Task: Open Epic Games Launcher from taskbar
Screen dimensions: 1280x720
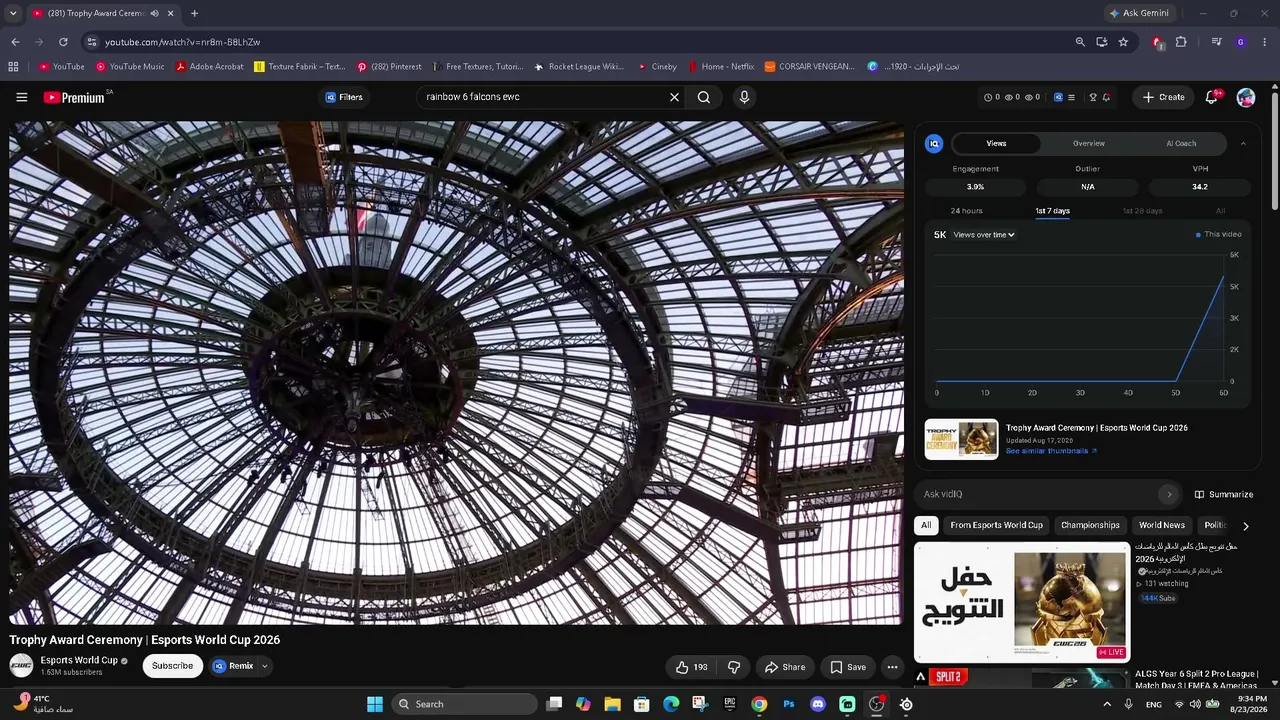Action: coord(730,704)
